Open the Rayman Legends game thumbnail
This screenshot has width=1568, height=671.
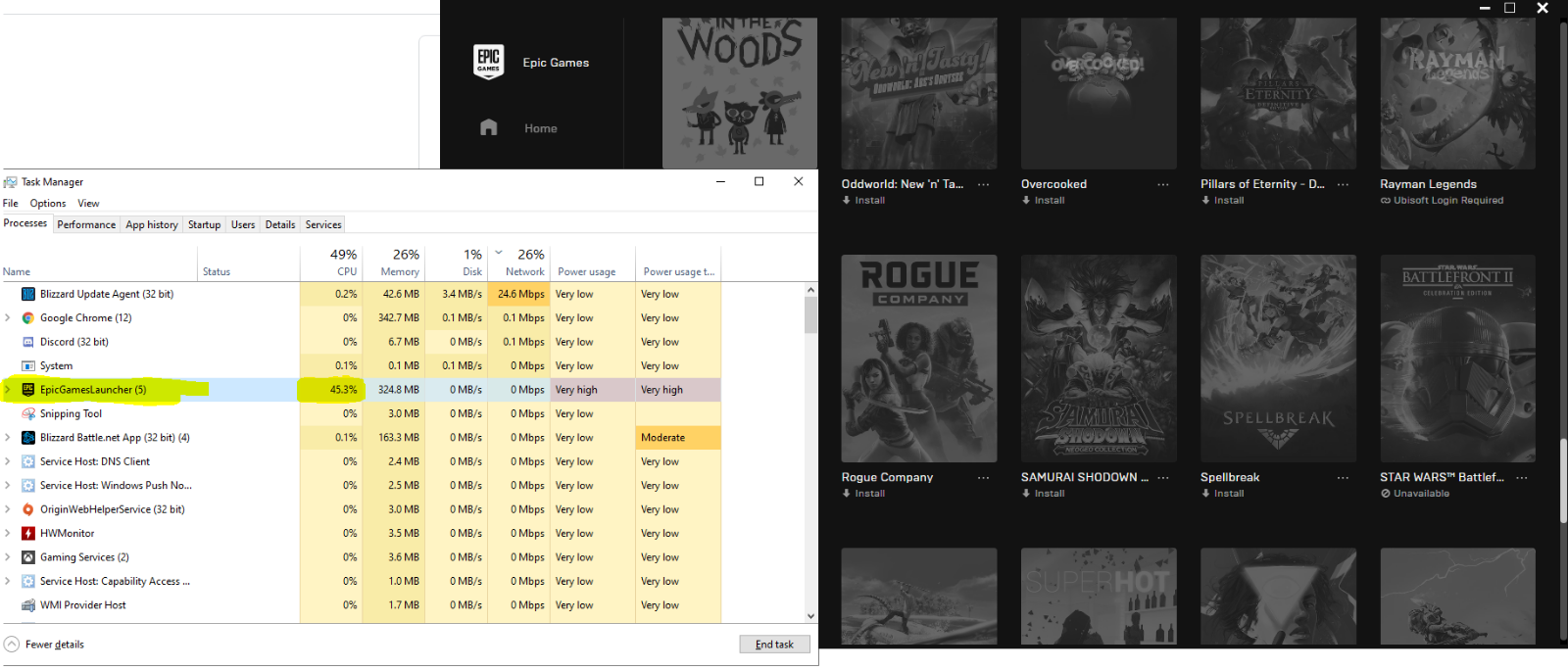(1457, 93)
